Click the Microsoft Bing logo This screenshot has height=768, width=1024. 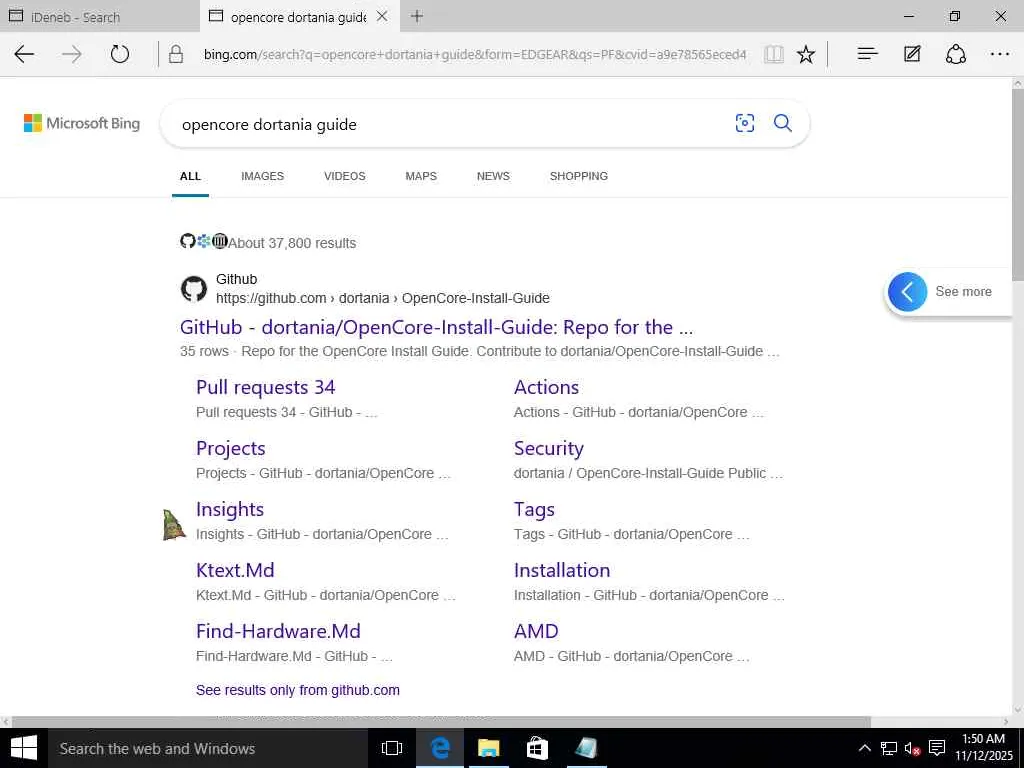[x=82, y=123]
